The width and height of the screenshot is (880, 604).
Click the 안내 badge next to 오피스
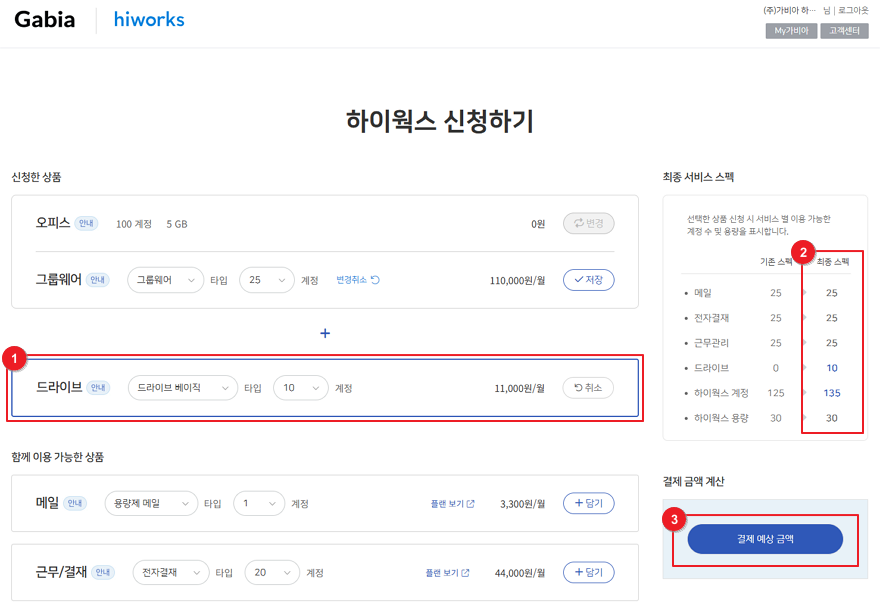coord(87,223)
